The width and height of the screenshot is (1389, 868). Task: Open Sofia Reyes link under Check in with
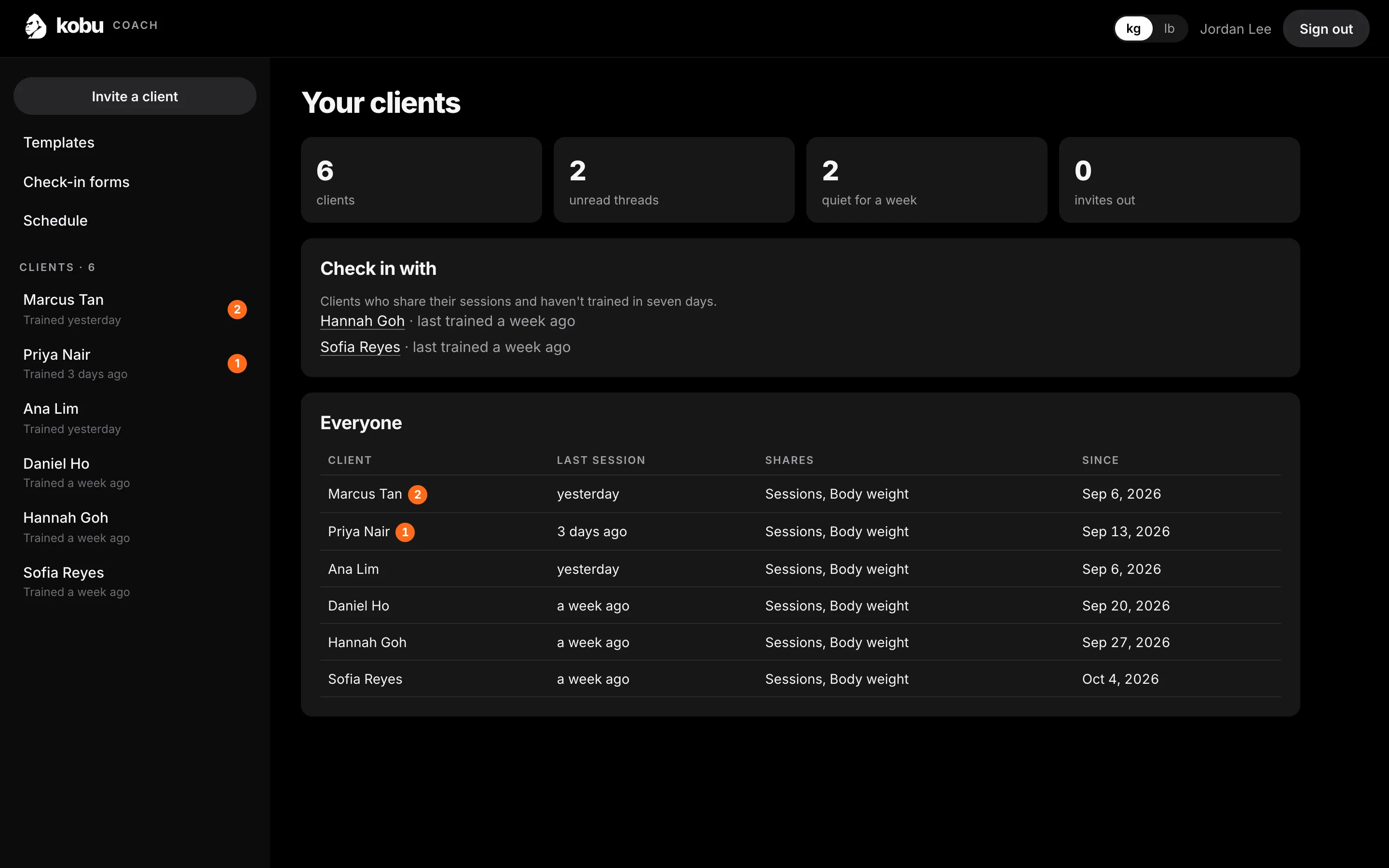click(x=360, y=347)
